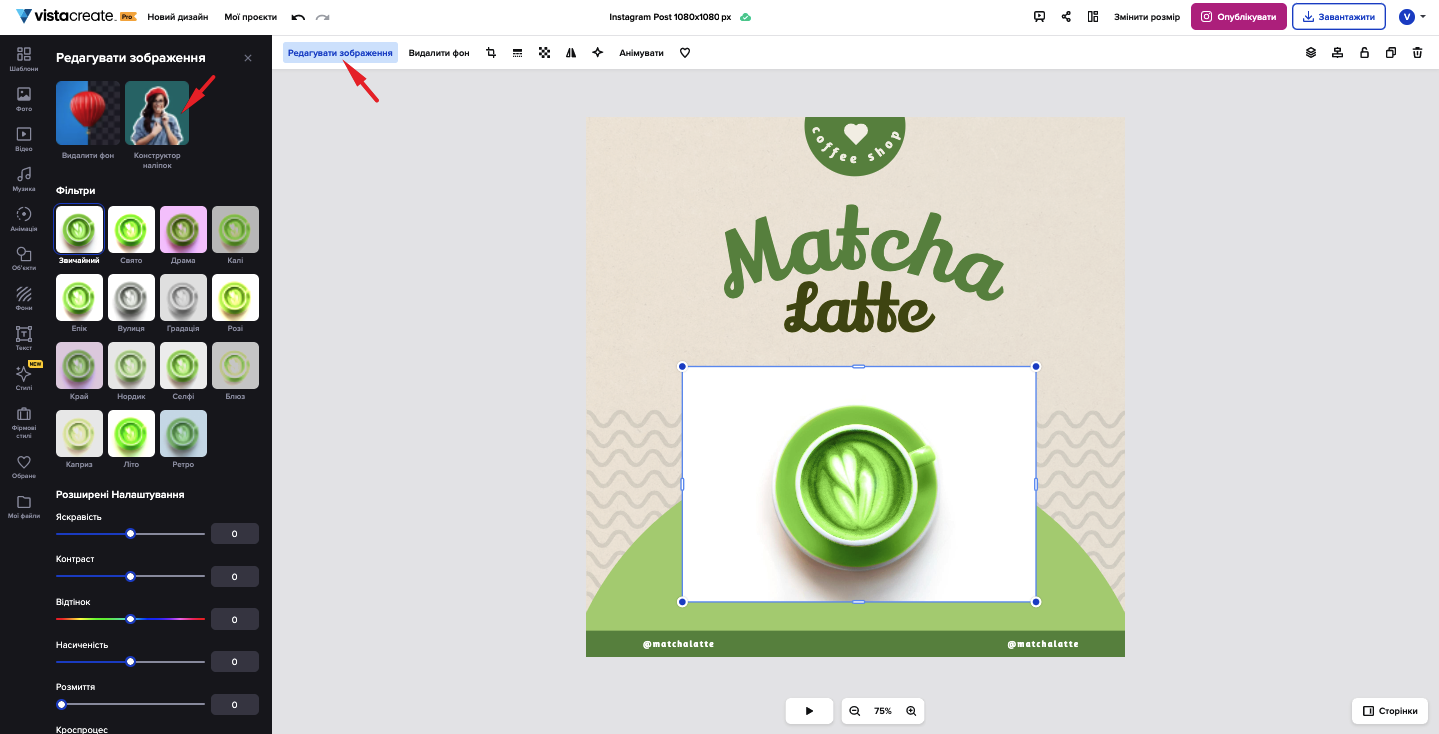This screenshot has height=734, width=1439.
Task: Apply the Вулиця filter
Action: tap(131, 298)
